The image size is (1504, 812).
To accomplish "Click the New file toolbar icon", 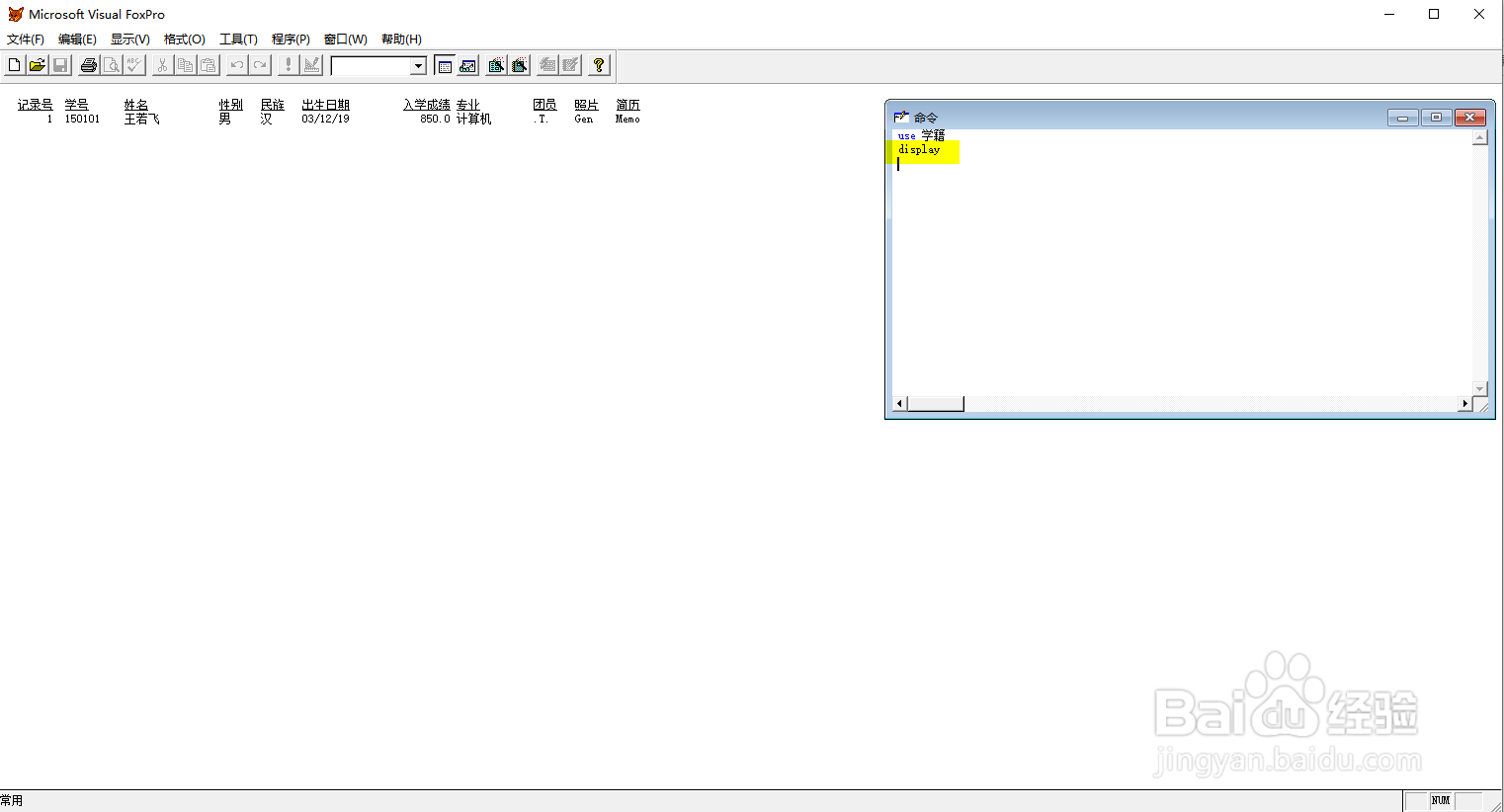I will 14,65.
